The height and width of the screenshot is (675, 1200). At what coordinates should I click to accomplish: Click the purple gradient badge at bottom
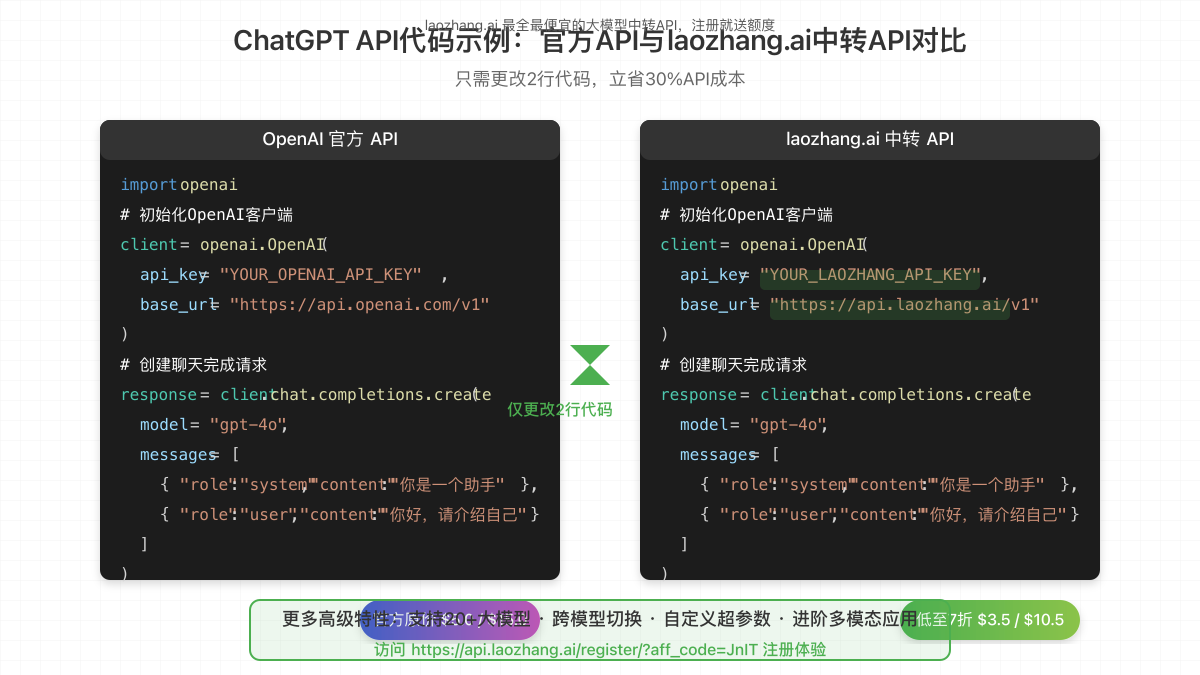coord(450,620)
